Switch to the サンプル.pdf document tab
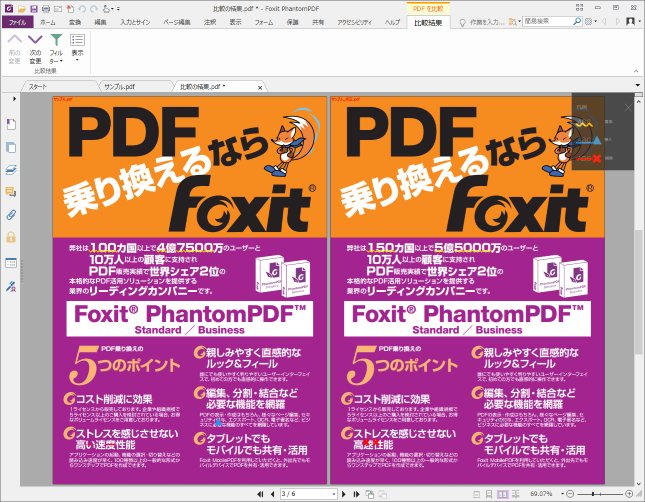This screenshot has height=502, width=645. 120,87
